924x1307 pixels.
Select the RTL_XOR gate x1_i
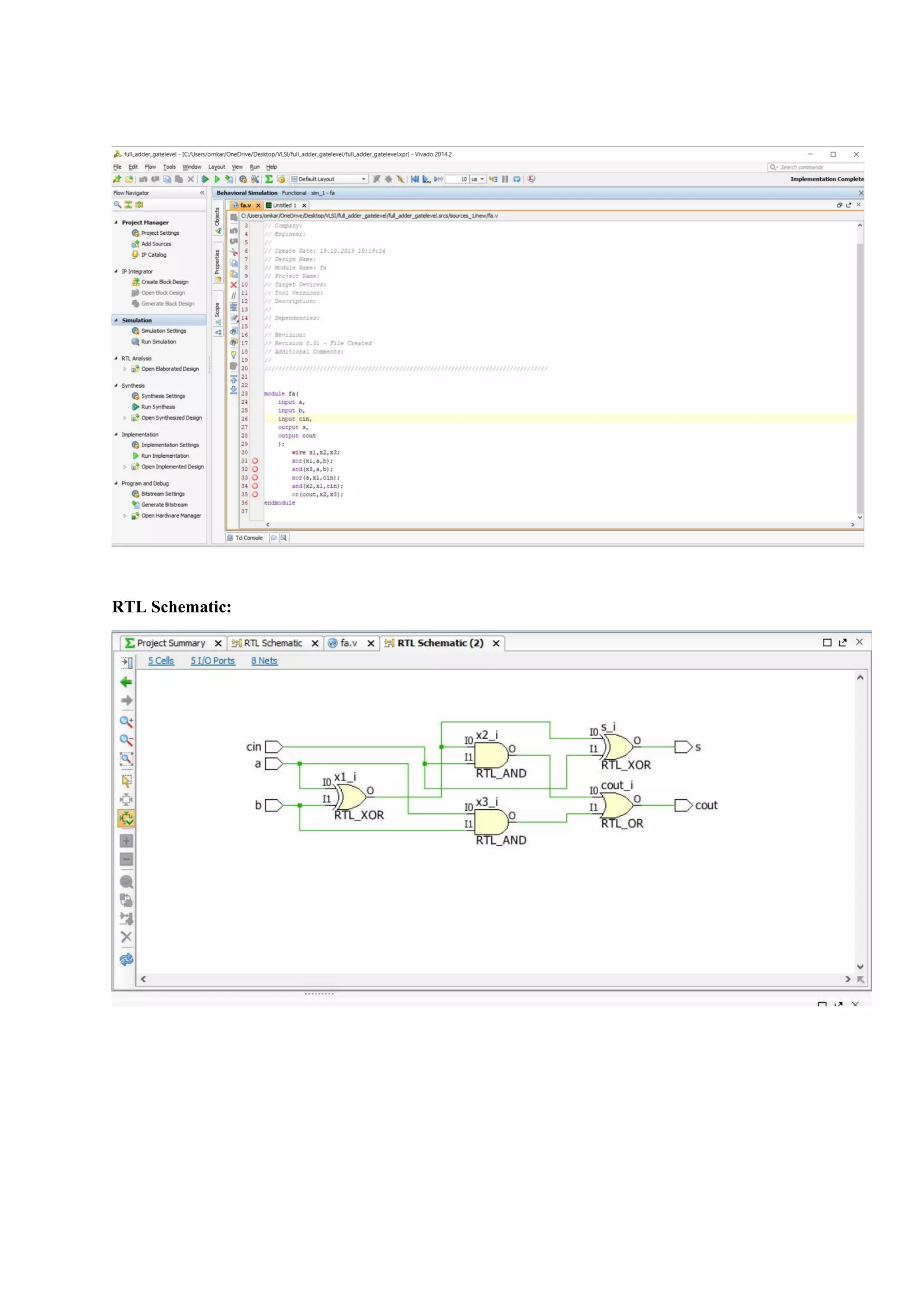[x=352, y=797]
